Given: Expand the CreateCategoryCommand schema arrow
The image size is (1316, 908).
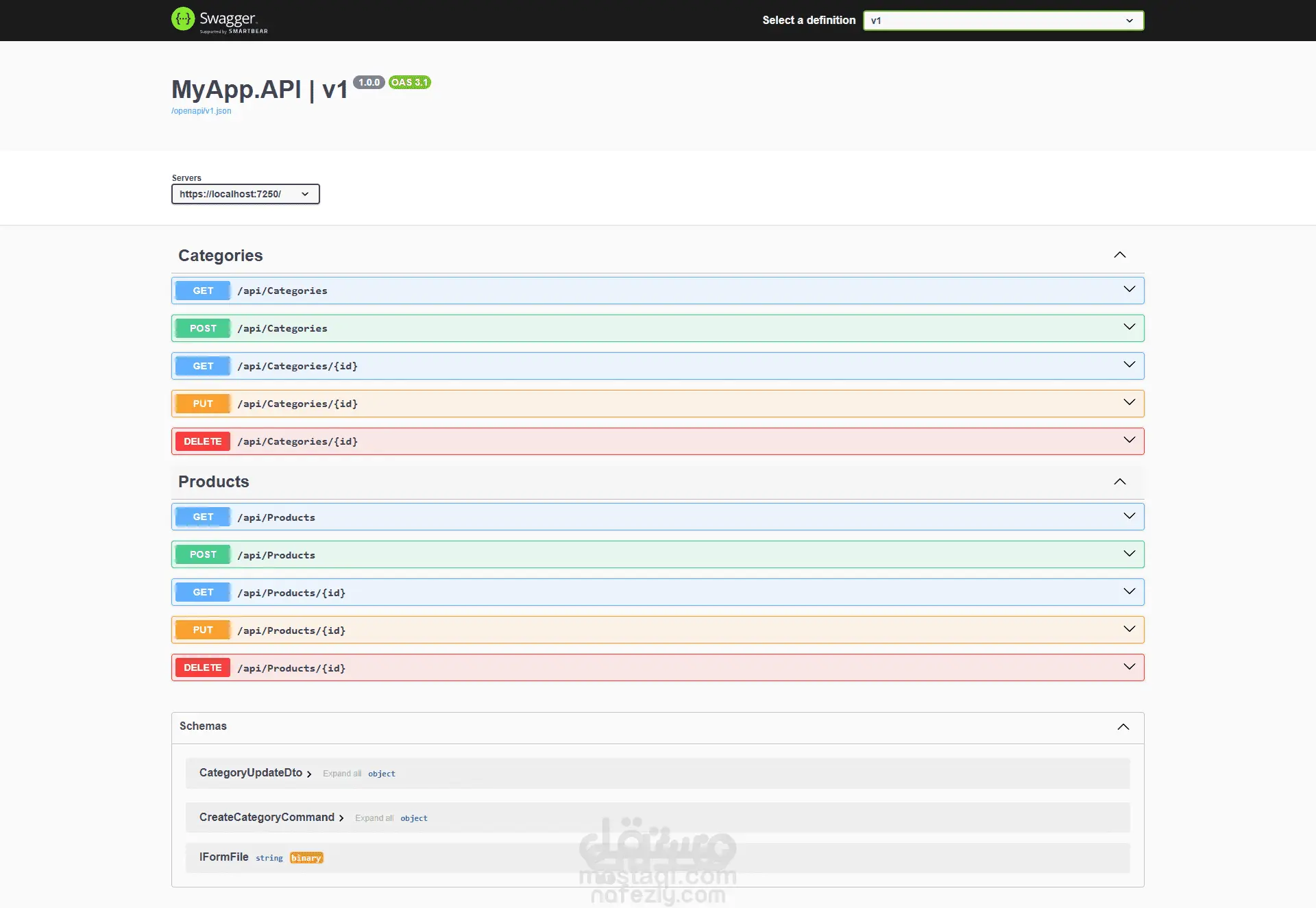Looking at the screenshot, I should 341,818.
